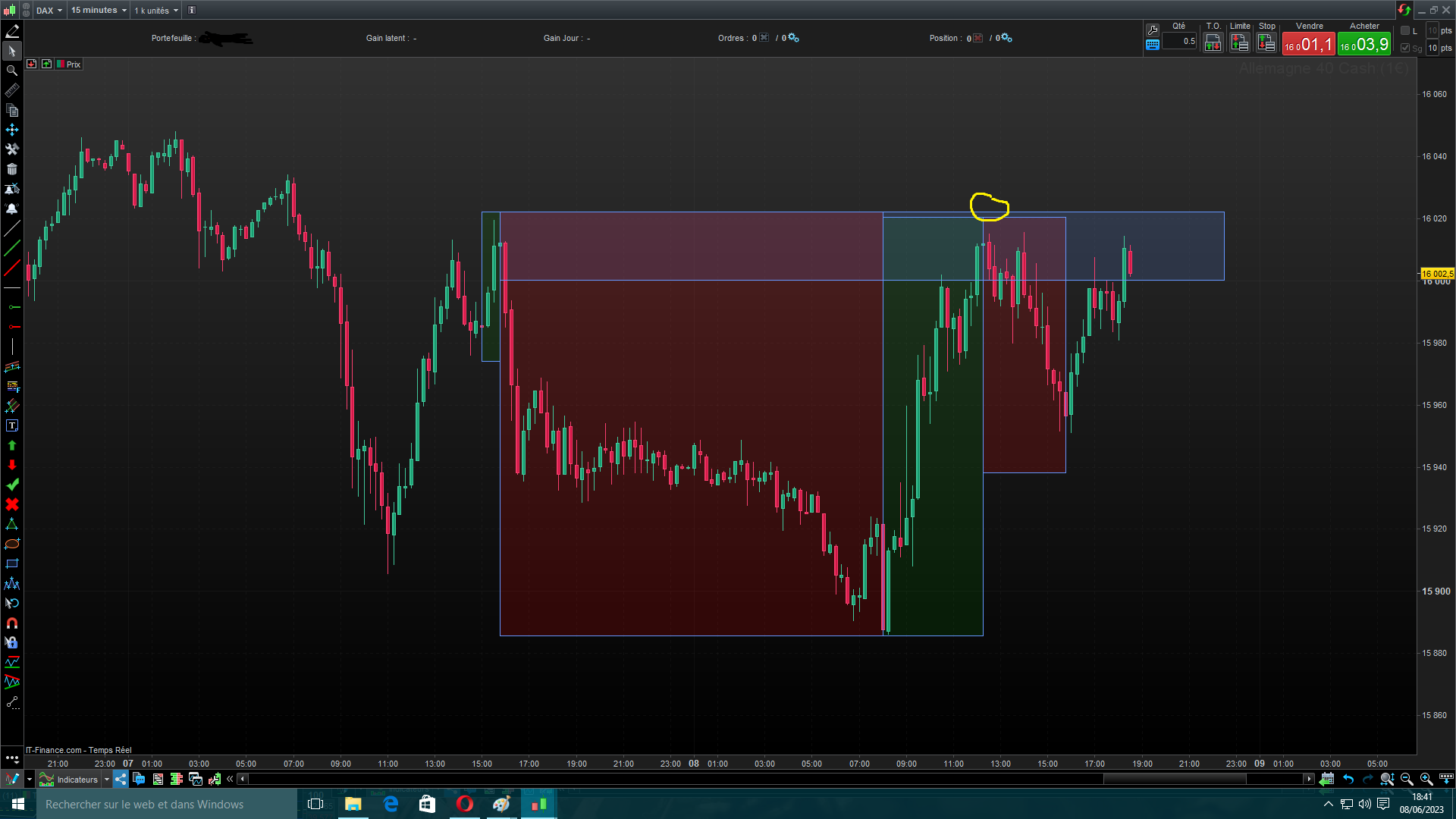Select the text annotation tool

coord(12,425)
